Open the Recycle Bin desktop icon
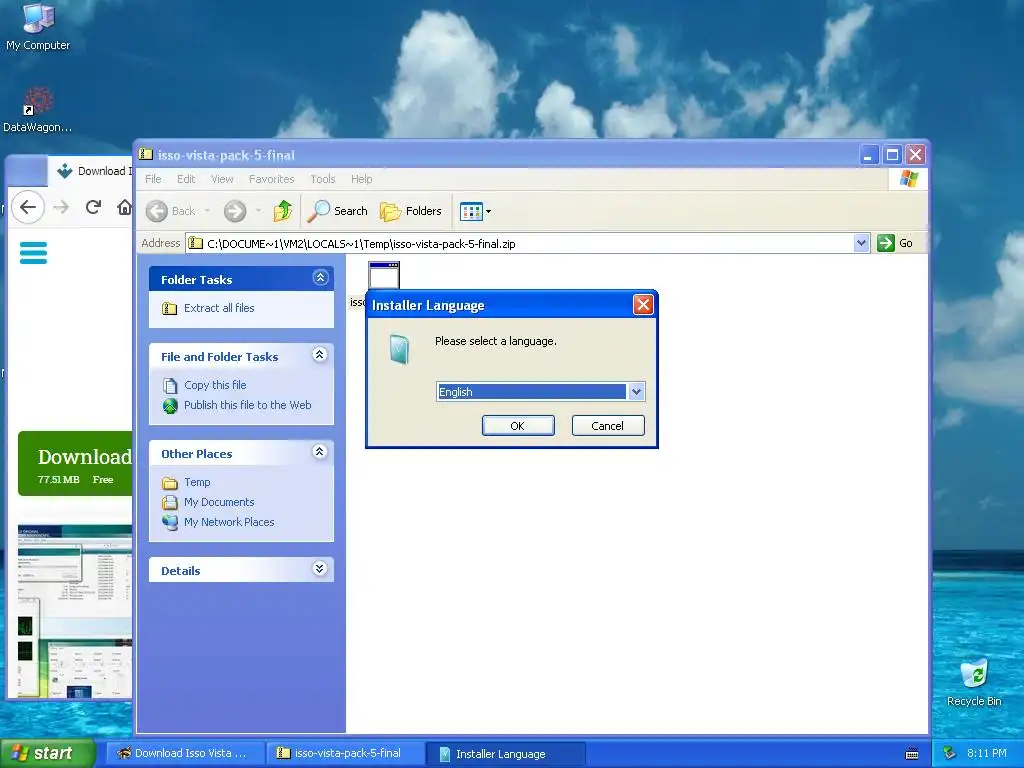1024x768 pixels. 974,682
